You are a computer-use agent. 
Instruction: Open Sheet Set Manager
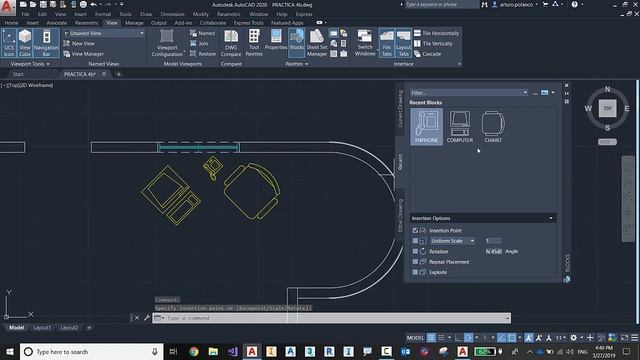(317, 43)
